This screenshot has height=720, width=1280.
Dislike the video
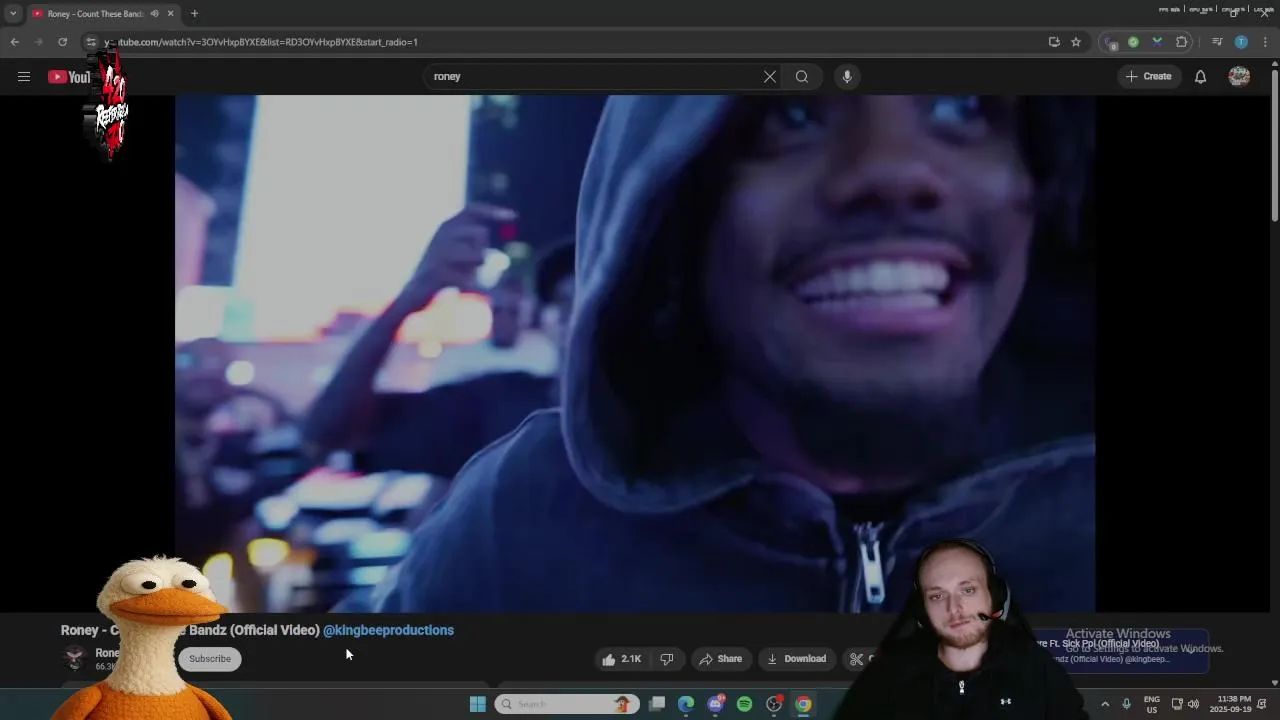click(x=667, y=659)
